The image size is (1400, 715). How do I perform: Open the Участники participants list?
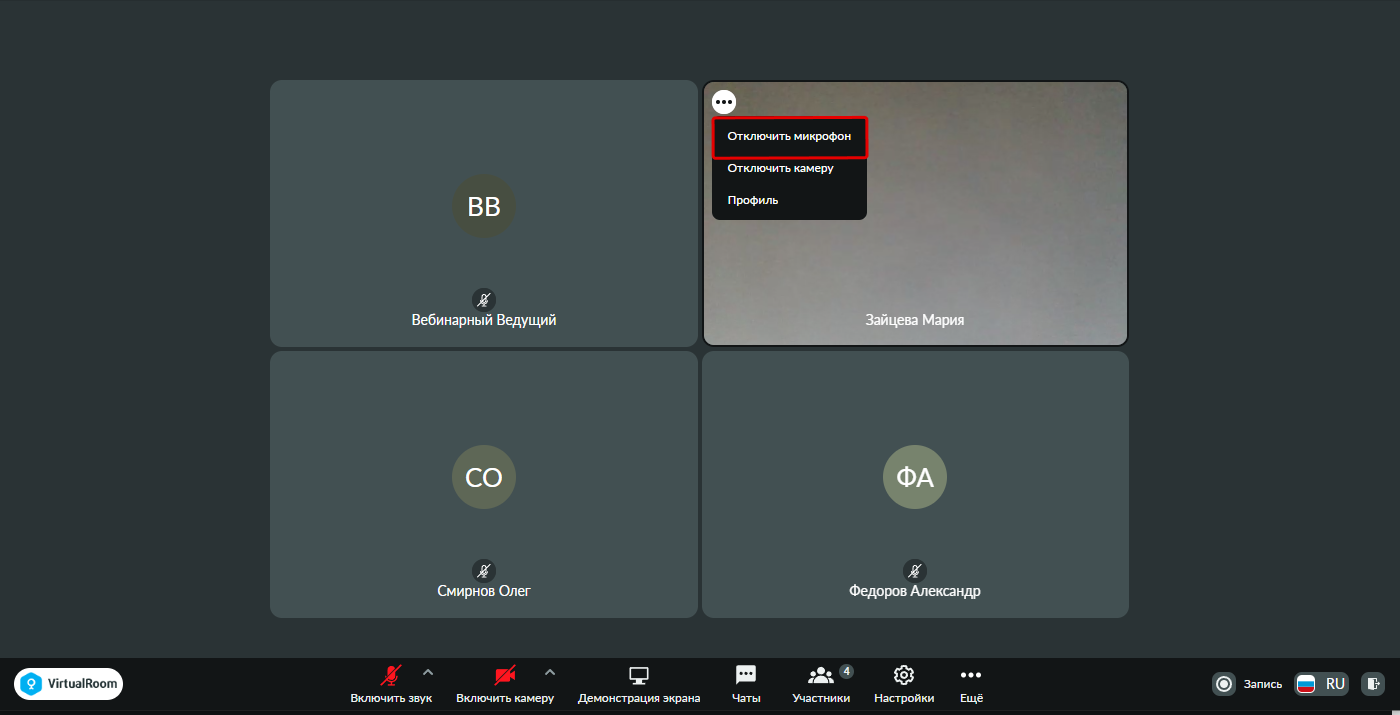[821, 675]
